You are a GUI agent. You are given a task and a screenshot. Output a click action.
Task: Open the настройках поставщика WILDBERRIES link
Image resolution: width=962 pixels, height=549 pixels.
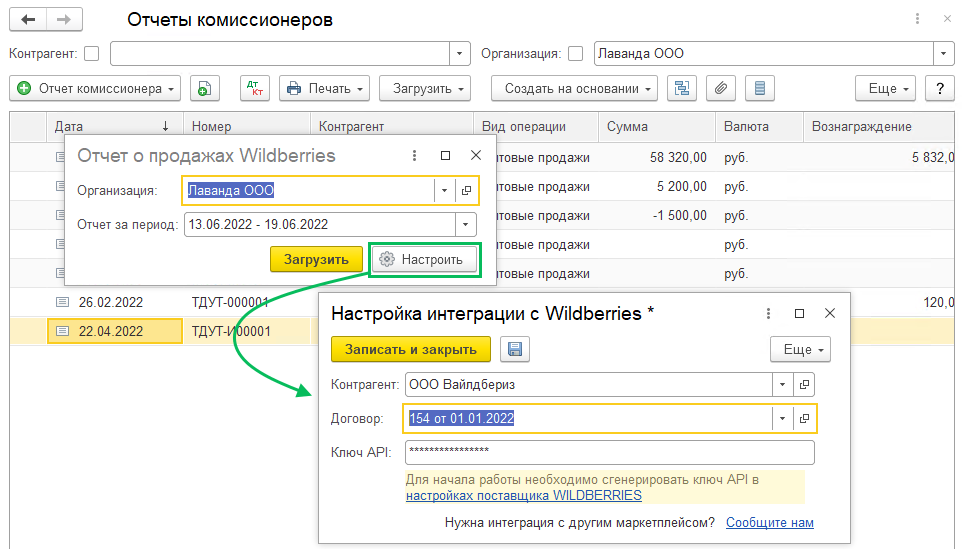pos(524,496)
